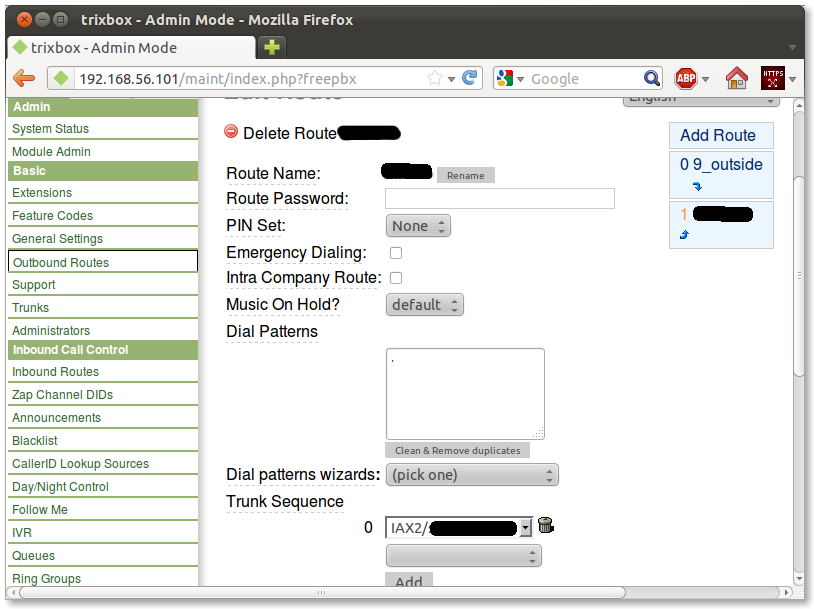This screenshot has width=814, height=609.
Task: Click the Rename button
Action: click(466, 175)
